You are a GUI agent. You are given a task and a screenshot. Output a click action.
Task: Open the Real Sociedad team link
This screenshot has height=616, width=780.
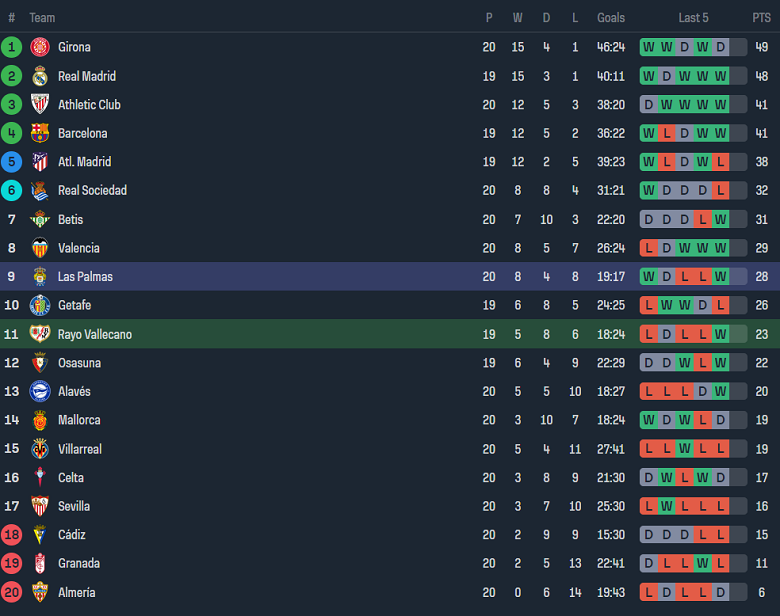coord(92,191)
